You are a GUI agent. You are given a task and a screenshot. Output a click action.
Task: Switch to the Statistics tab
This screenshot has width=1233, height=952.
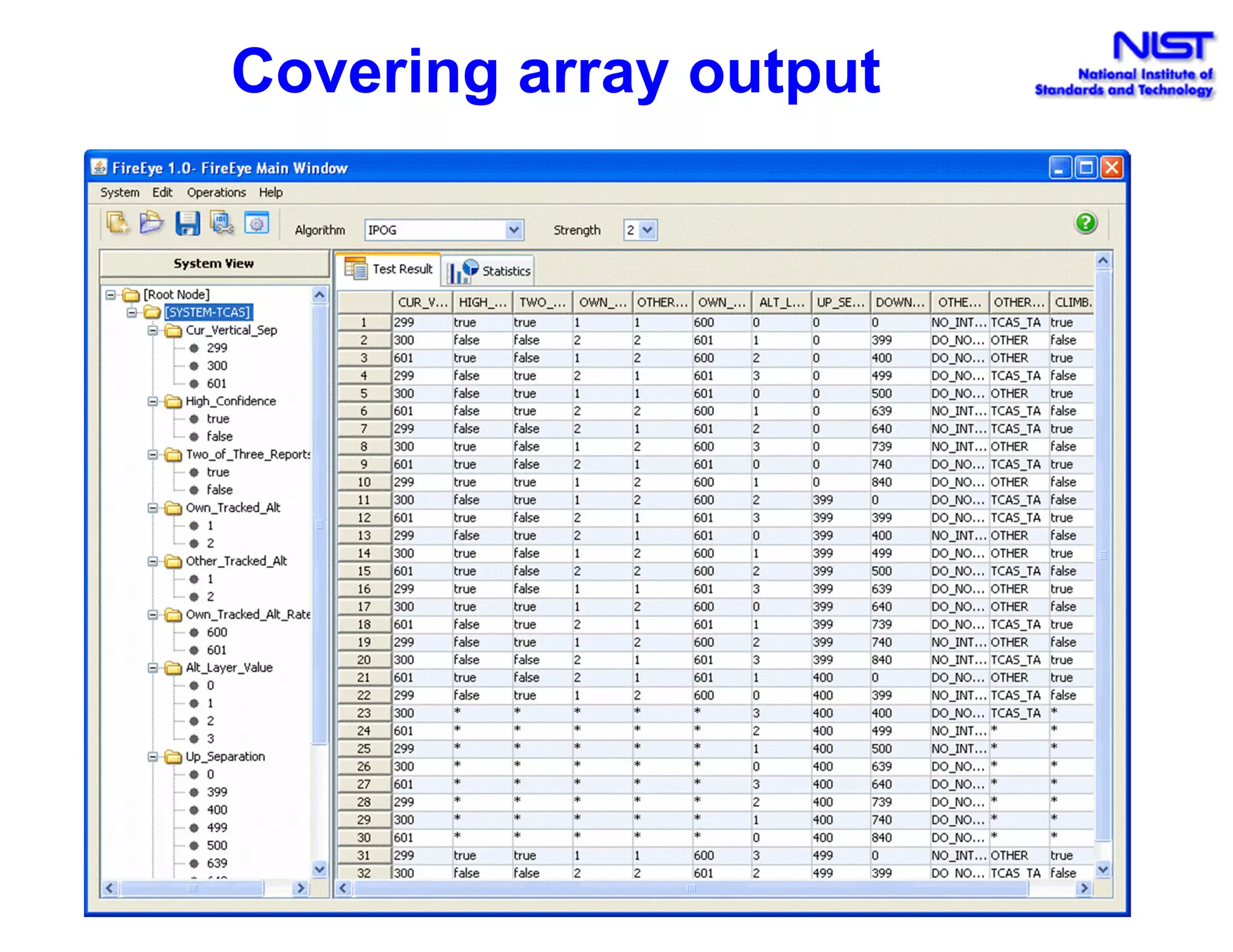pos(488,271)
